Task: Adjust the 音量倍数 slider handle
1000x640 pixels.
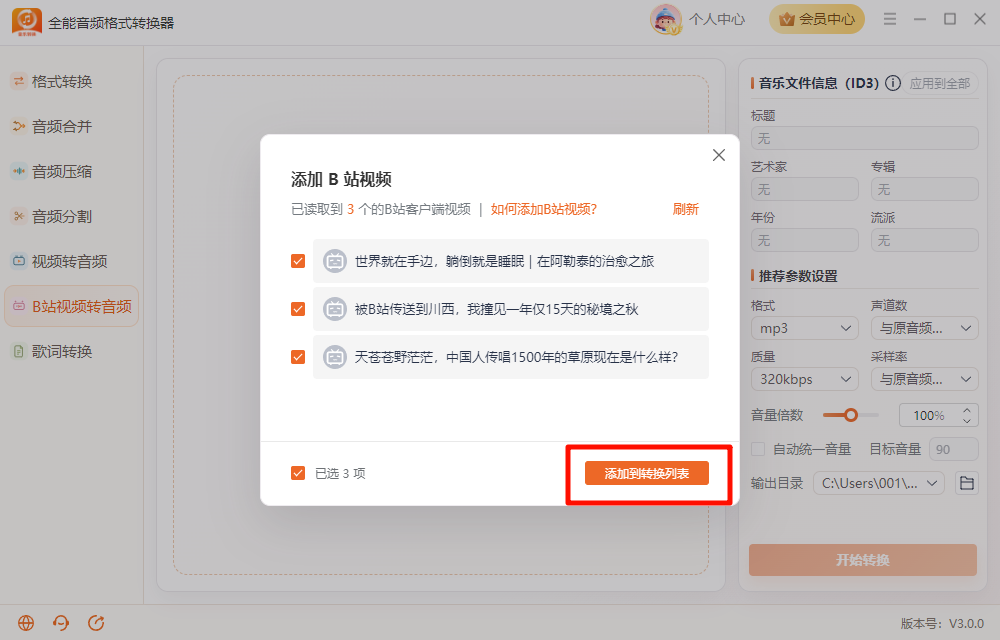Action: pos(851,415)
